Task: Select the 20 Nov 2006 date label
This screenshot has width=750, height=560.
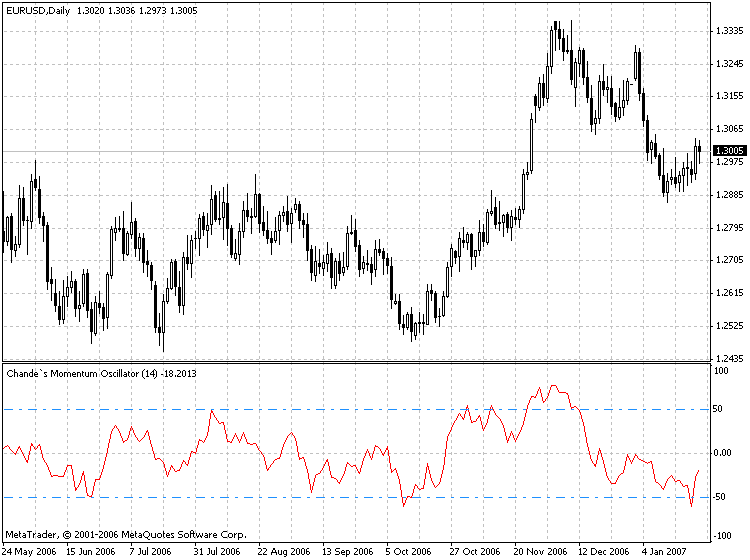Action: coord(542,551)
